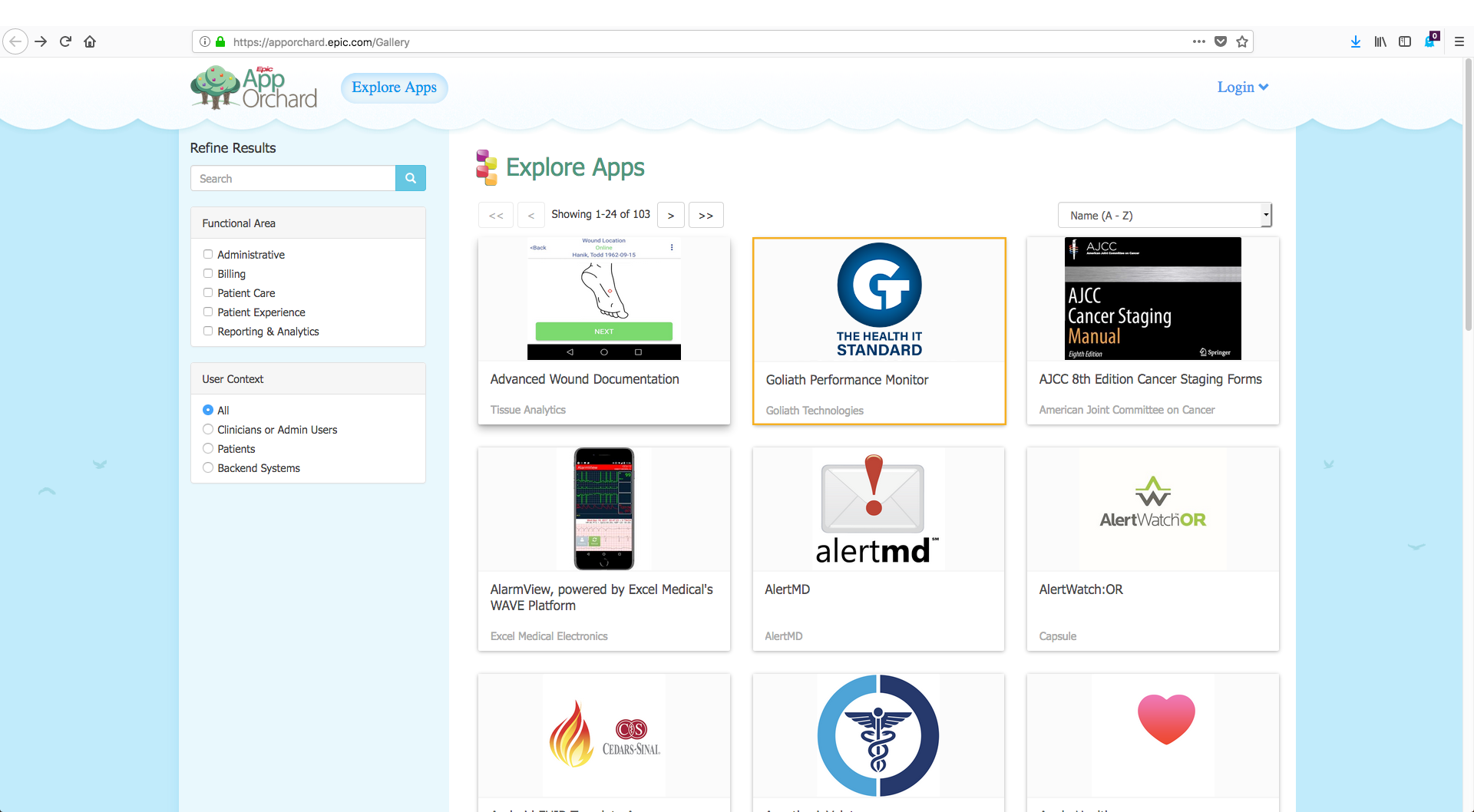Screen dimensions: 1474x812
Task: Go back with the browser back arrow
Action: (x=15, y=41)
